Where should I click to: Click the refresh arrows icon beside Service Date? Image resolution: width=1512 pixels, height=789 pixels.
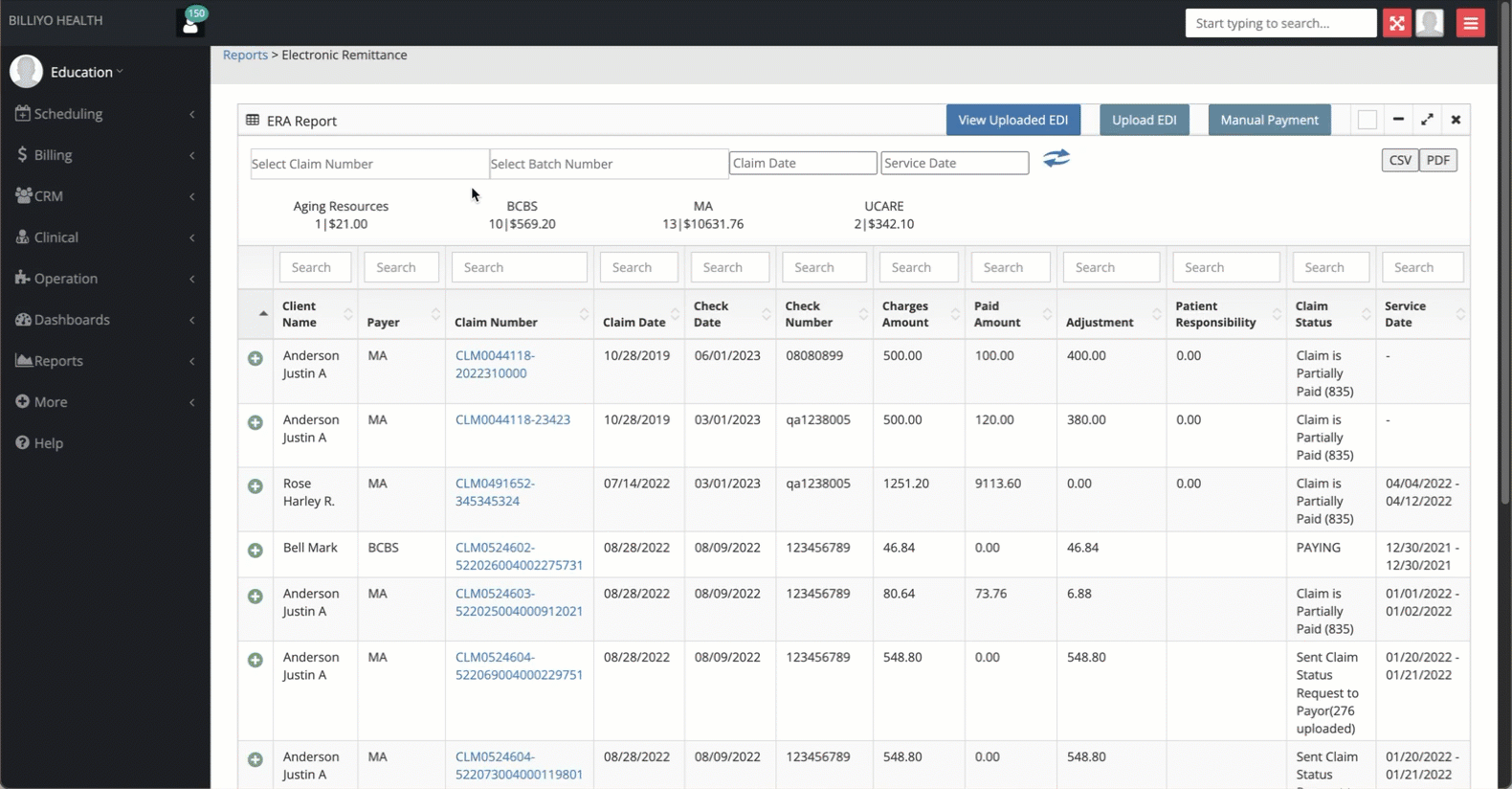tap(1056, 158)
